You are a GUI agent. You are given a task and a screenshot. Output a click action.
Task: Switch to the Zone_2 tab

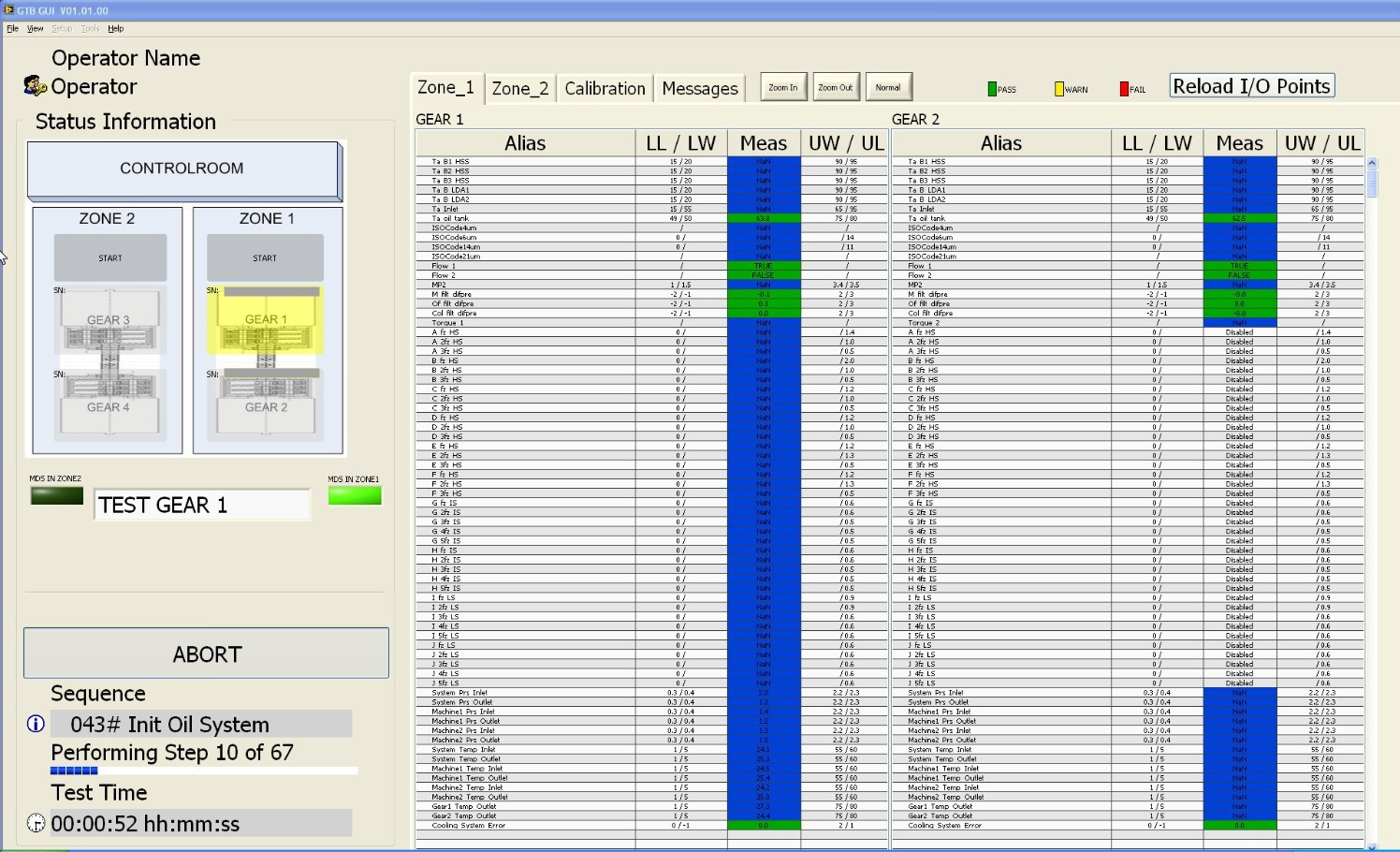[x=520, y=89]
